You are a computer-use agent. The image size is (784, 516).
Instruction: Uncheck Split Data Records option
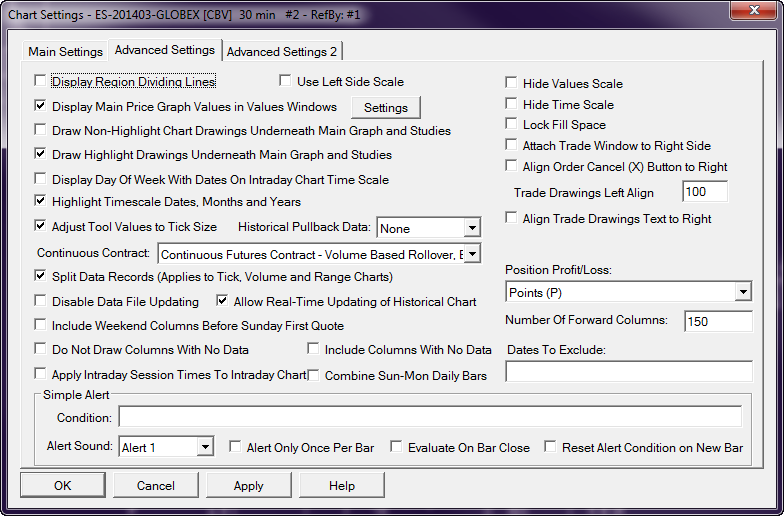40,276
